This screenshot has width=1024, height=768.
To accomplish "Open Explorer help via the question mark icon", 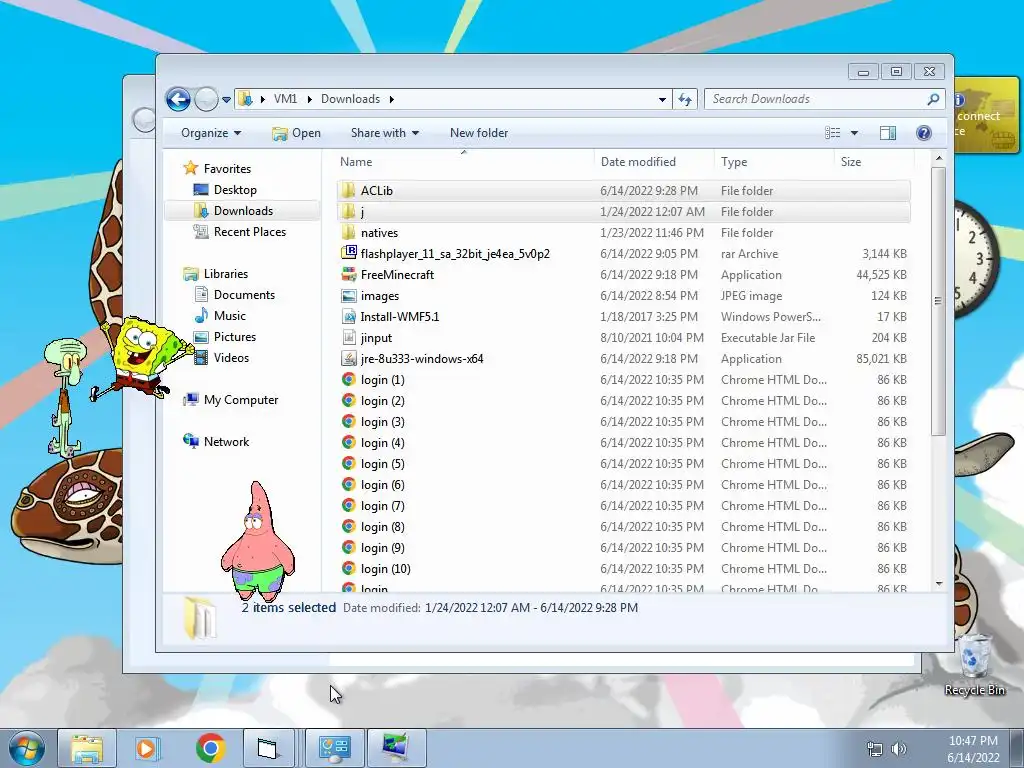I will [x=923, y=133].
